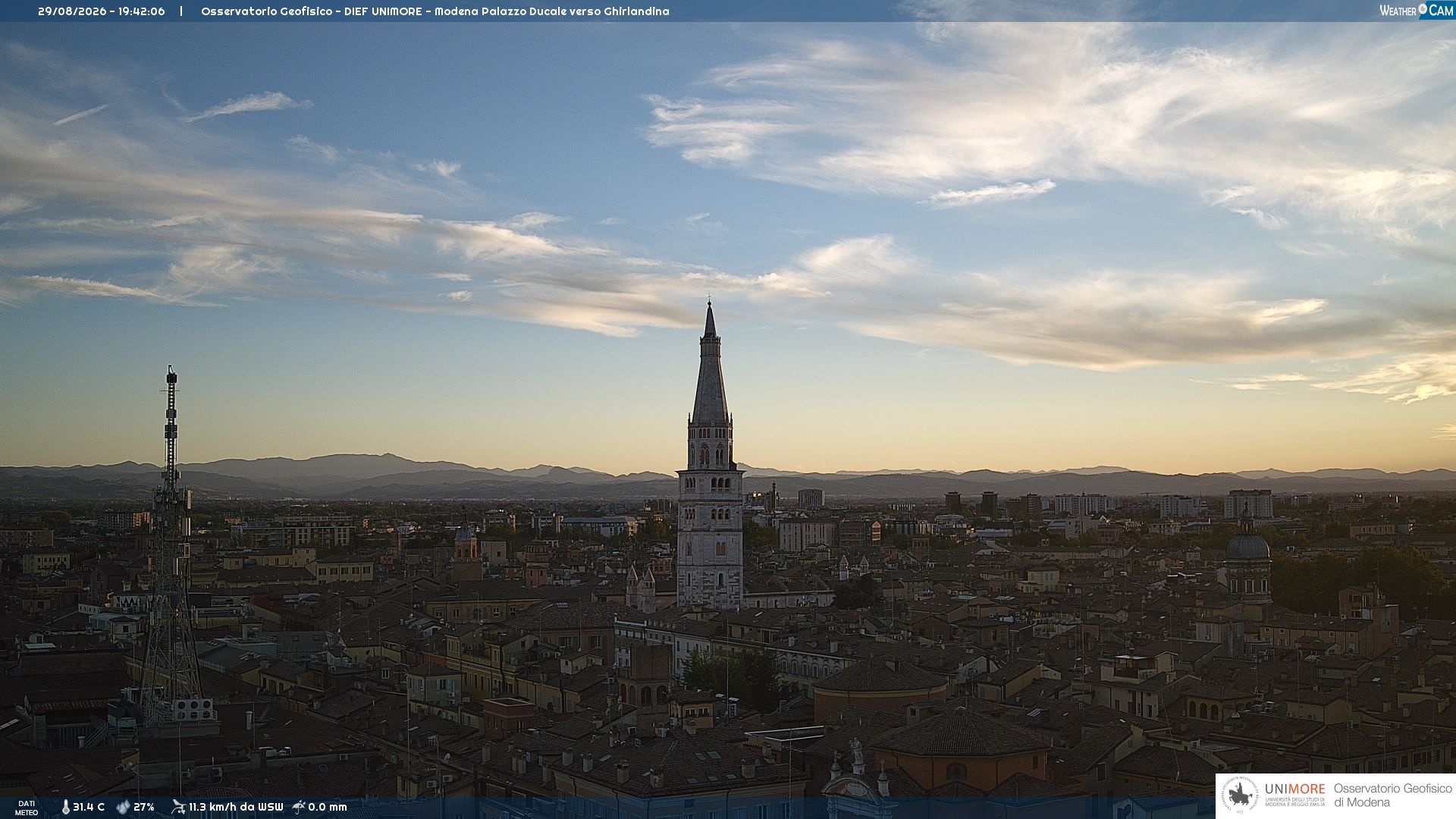Screen dimensions: 1456x819
Task: Click the radio antenna tower top
Action: [171, 375]
